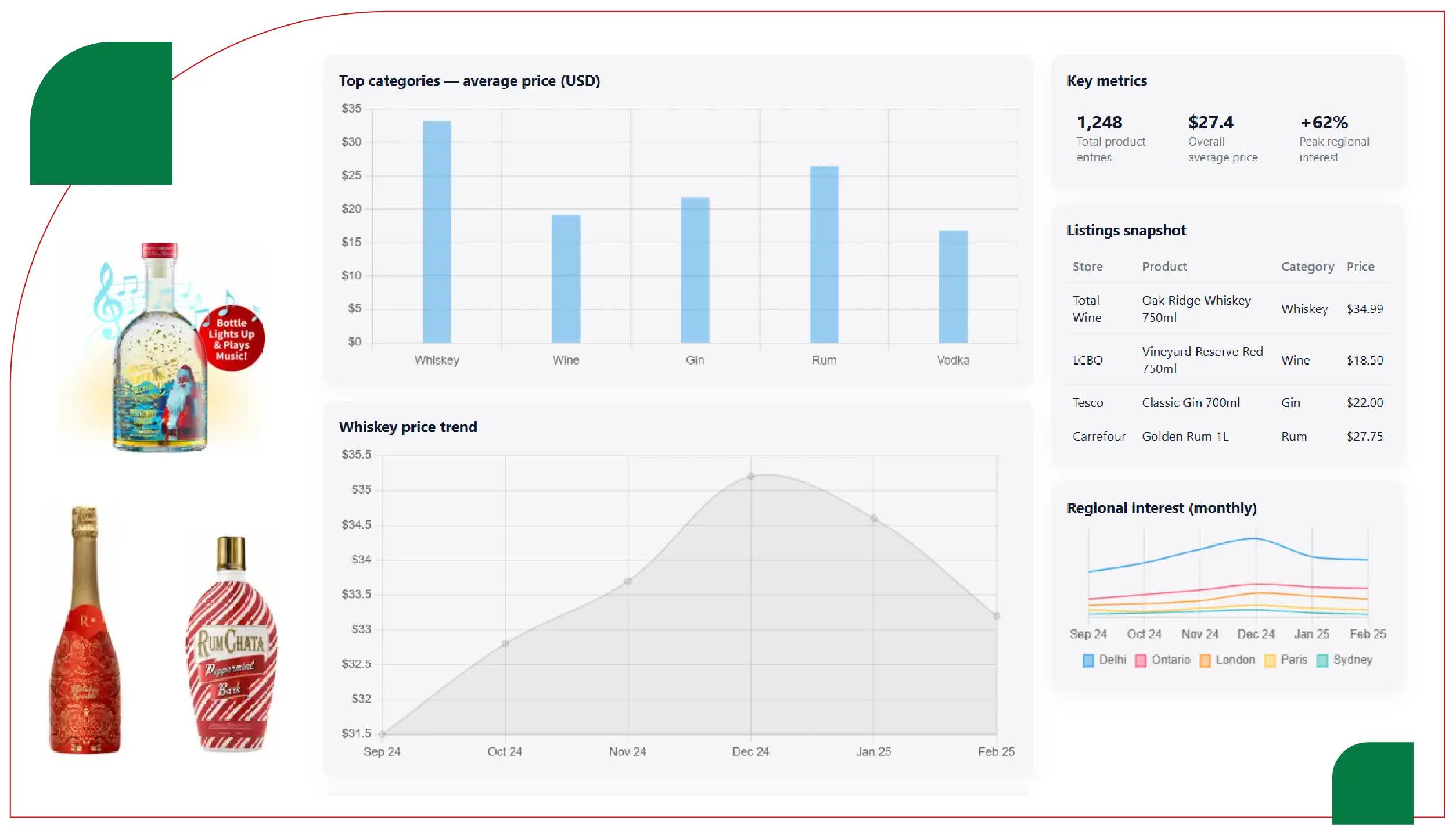Toggle the Ontario legend color box
Viewport: 1456px width, 828px height.
point(1140,661)
